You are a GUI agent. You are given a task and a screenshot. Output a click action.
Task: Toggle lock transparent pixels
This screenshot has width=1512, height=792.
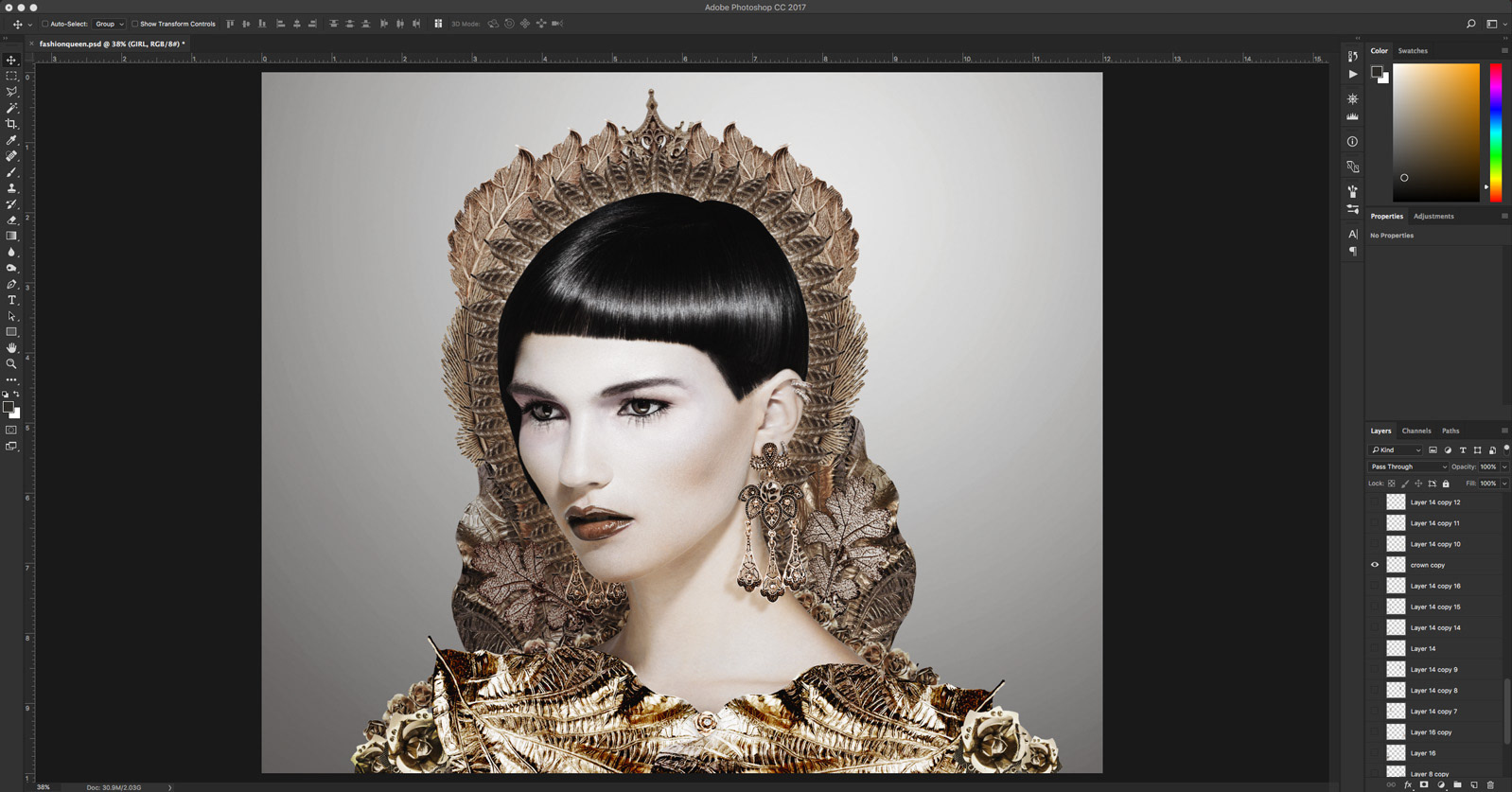pyautogui.click(x=1392, y=484)
